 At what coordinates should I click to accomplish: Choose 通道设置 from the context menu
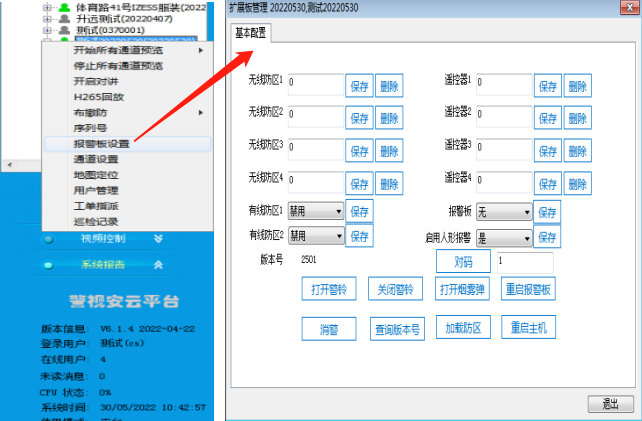pyautogui.click(x=95, y=159)
